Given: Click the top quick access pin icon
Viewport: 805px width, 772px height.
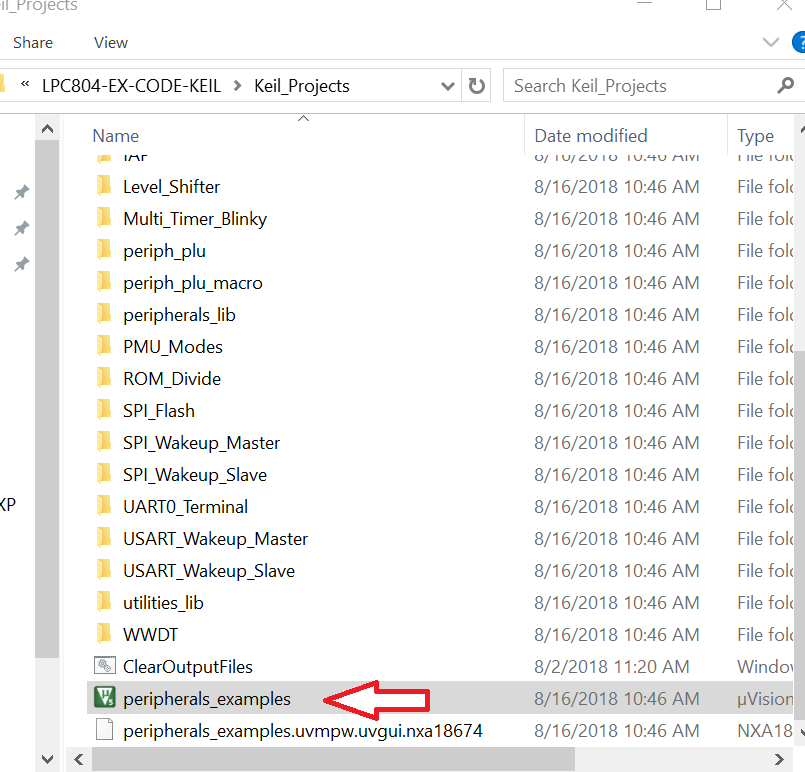Looking at the screenshot, I should 21,192.
